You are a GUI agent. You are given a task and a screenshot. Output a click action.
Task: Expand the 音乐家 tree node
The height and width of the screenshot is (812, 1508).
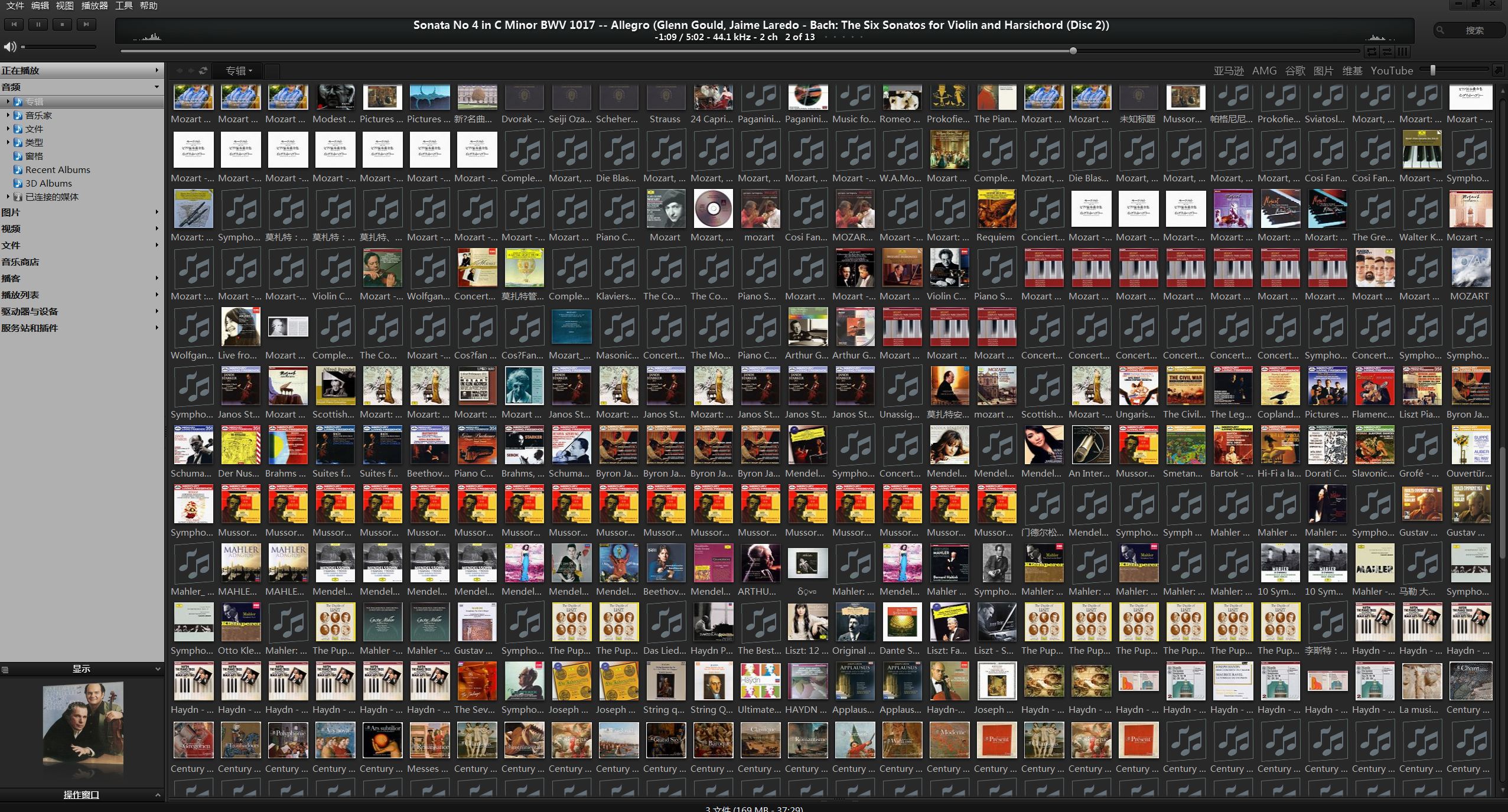(8, 115)
